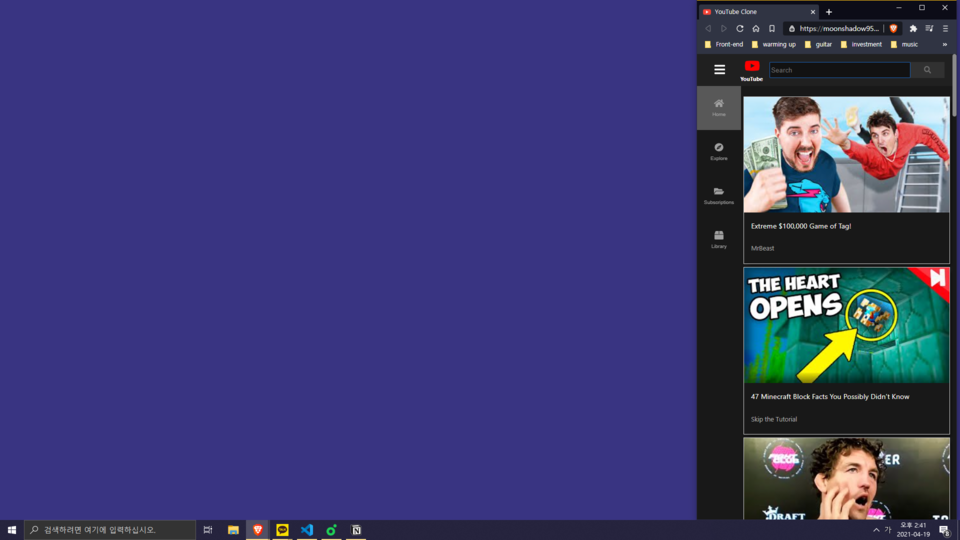
Task: Open the Minecraft 'The Heart Opens' thumbnail
Action: (x=846, y=325)
